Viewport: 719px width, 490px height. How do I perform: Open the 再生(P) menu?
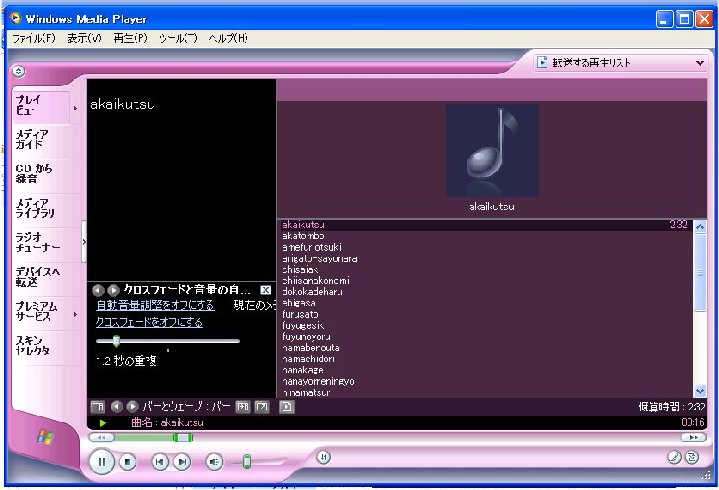pos(131,38)
